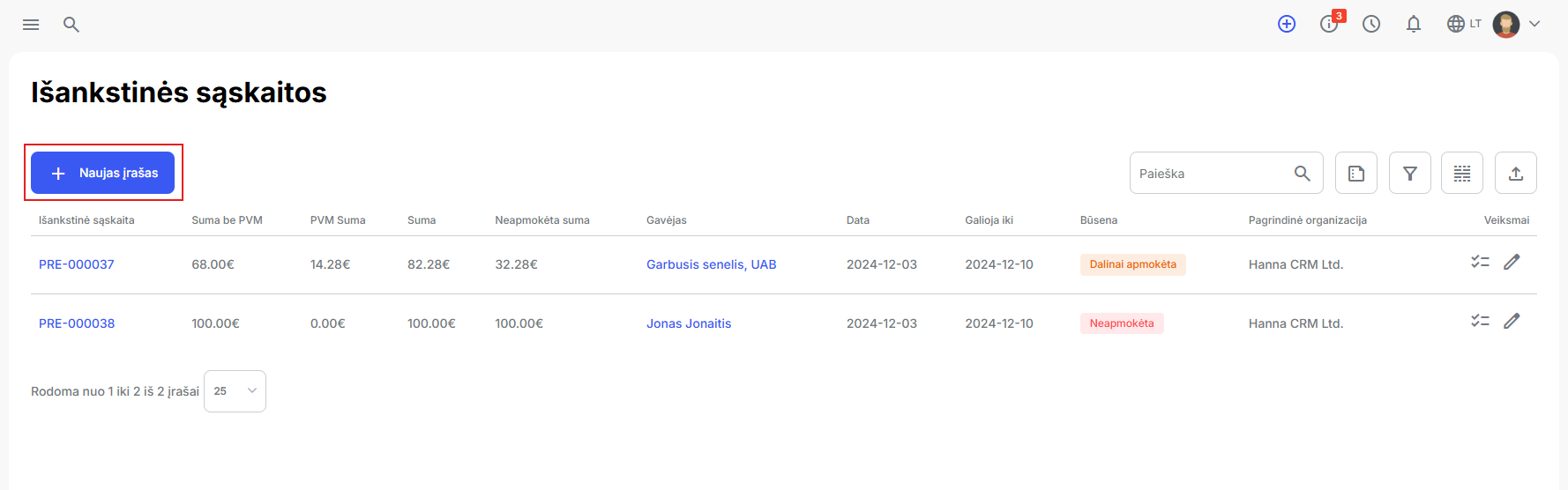Expand the rows per page dropdown showing 25
The image size is (1568, 490).
pos(235,391)
